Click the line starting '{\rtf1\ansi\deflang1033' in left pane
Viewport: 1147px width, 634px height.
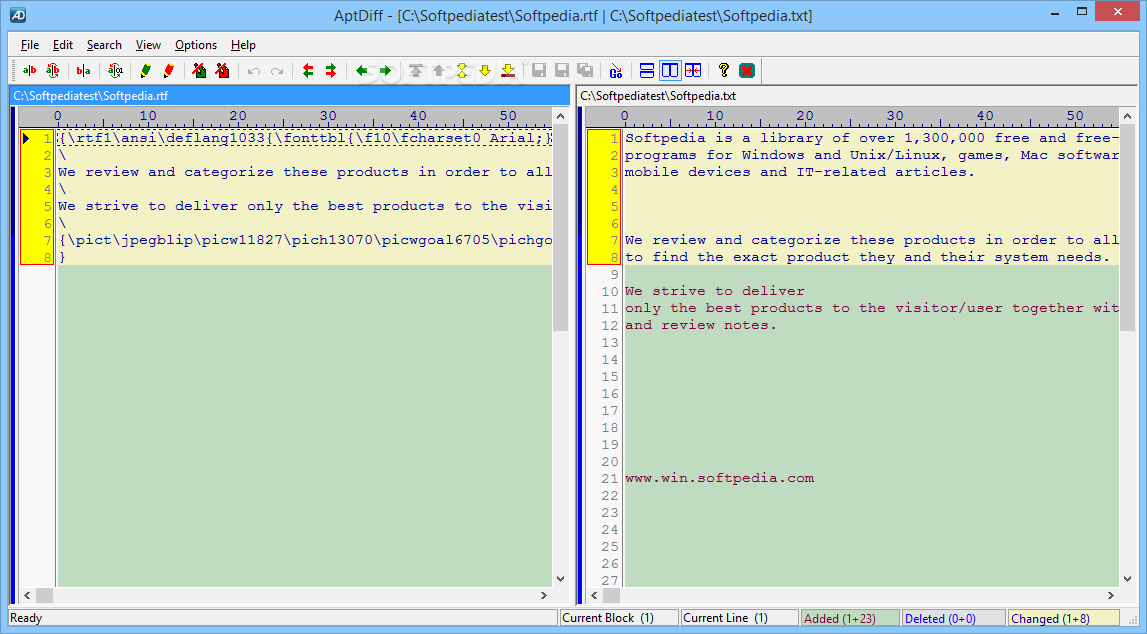[304, 138]
